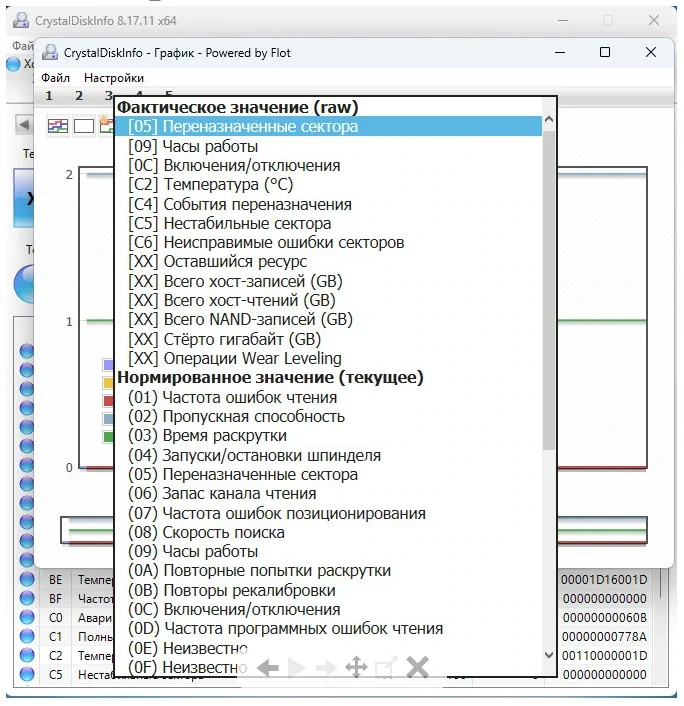Select [XX] Стёрто гигабайт (GB)
The height and width of the screenshot is (706, 684).
coord(328,339)
